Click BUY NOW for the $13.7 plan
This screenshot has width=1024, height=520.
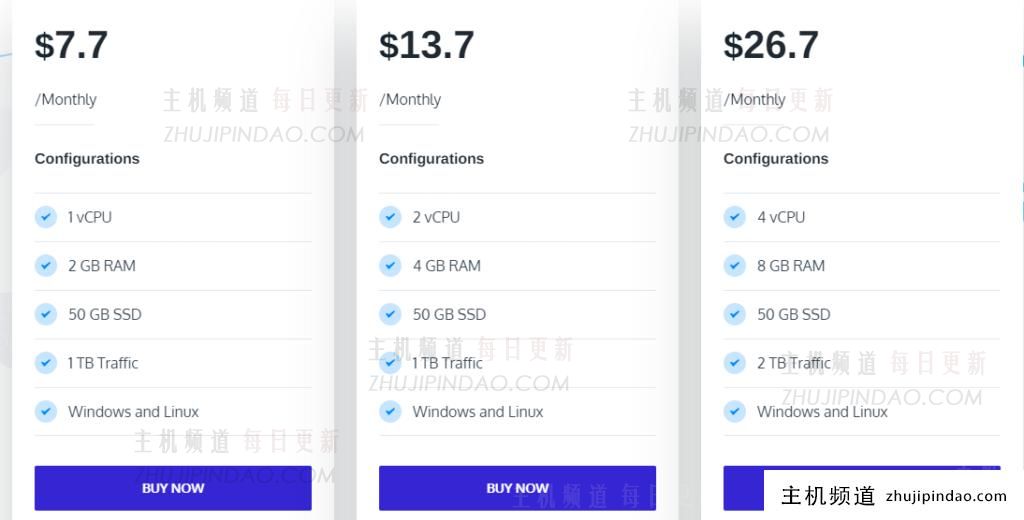pyautogui.click(x=517, y=488)
